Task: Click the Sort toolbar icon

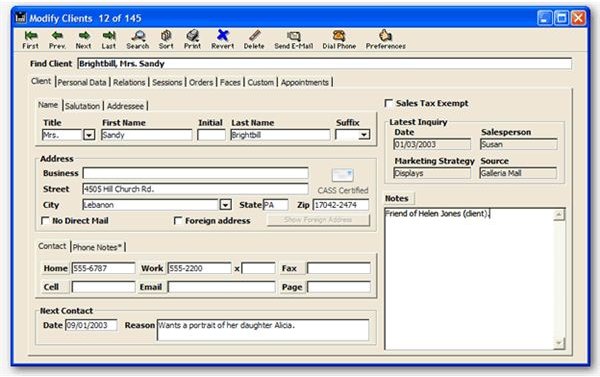Action: click(166, 40)
